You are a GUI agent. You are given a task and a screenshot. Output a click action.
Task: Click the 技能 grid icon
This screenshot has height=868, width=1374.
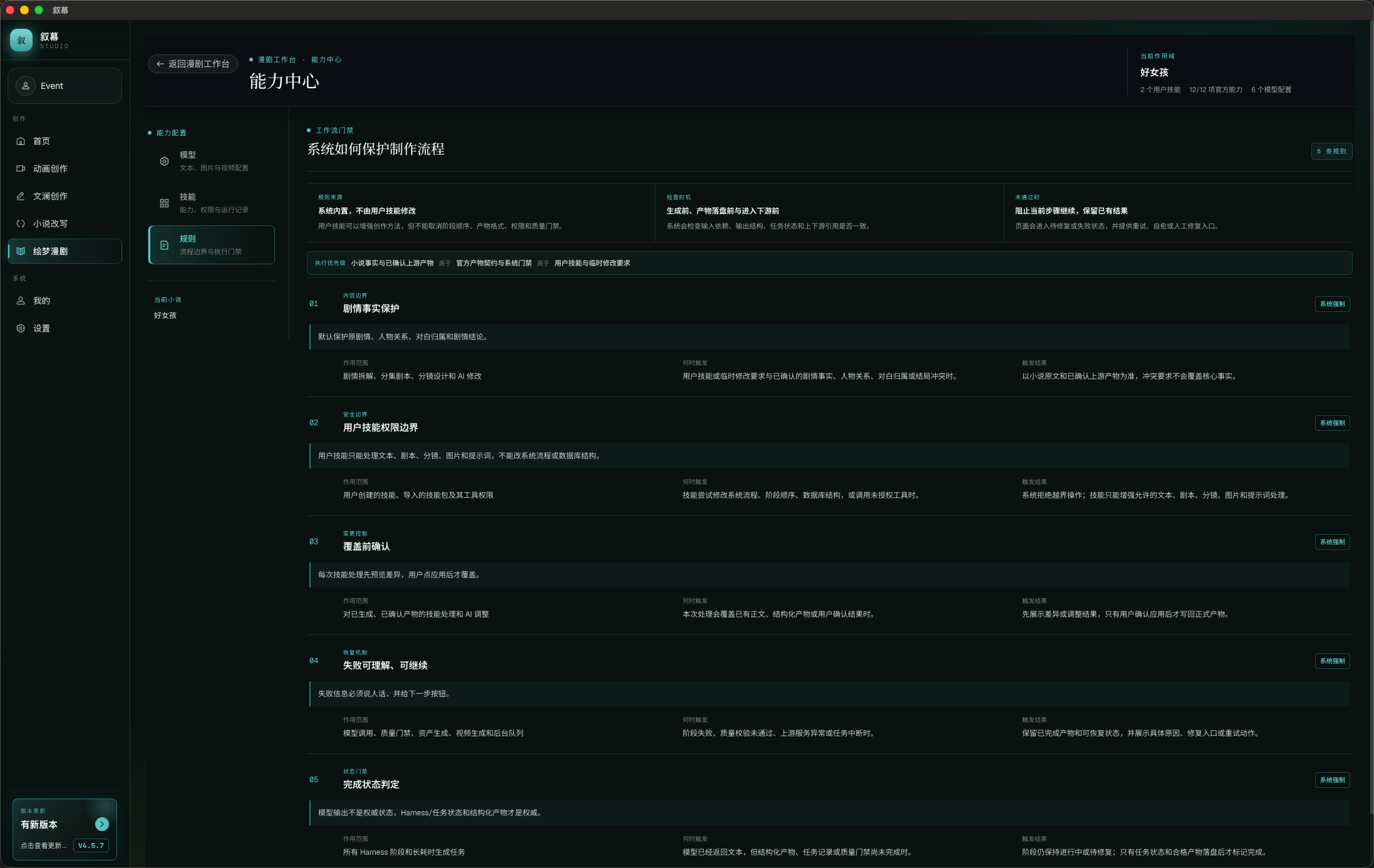[x=164, y=203]
